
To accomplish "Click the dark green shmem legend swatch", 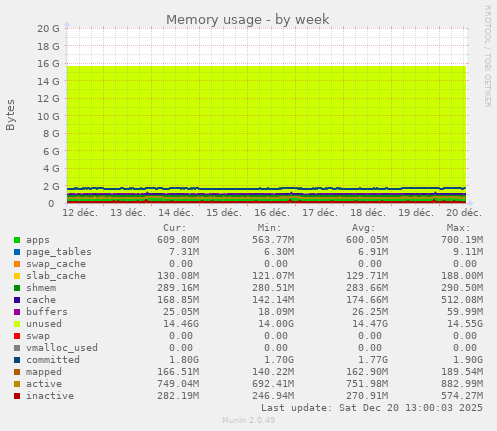I will [x=17, y=288].
